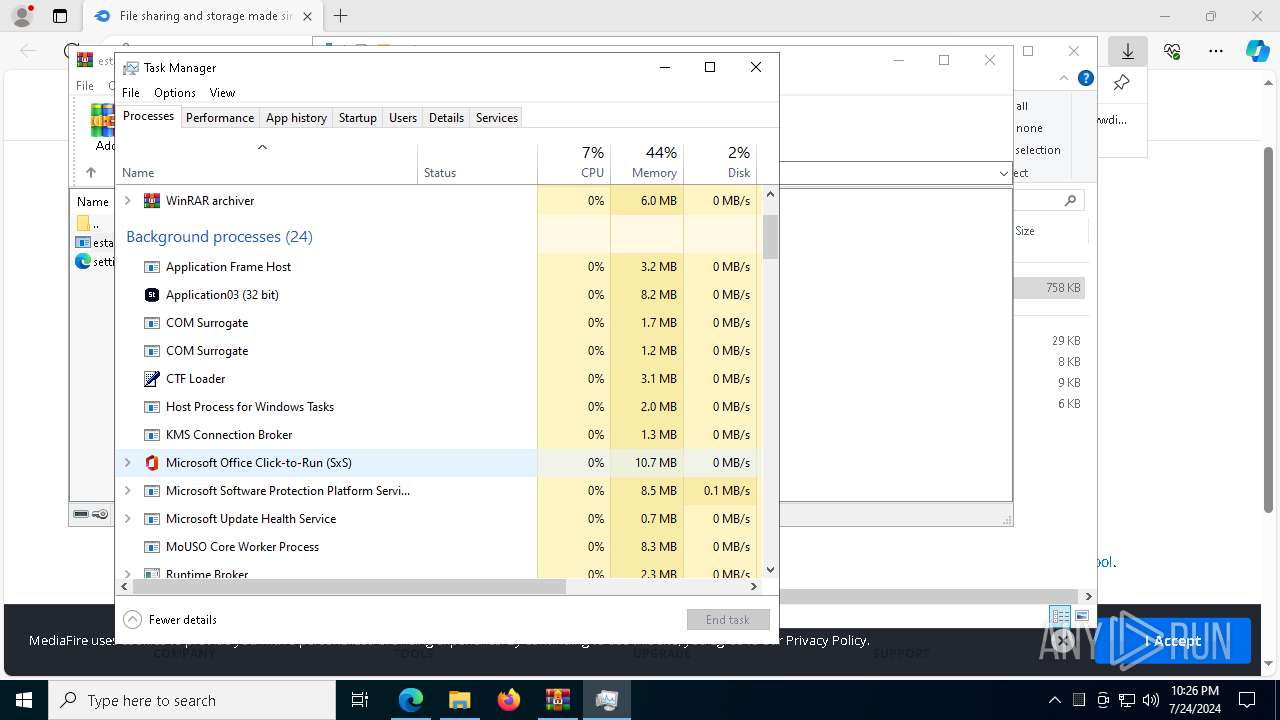Switch to large thumbnails view icon
1280x720 pixels.
pyautogui.click(x=1082, y=616)
